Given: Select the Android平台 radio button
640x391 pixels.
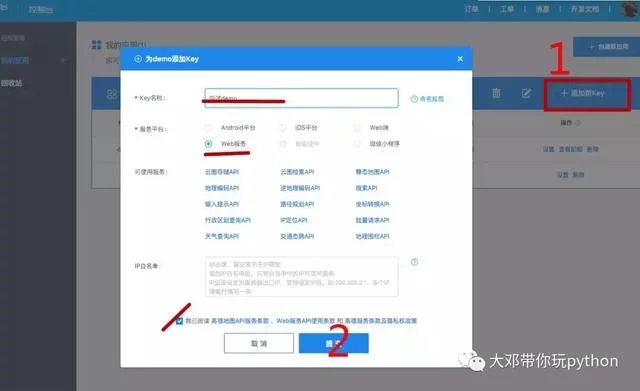Looking at the screenshot, I should pyautogui.click(x=209, y=128).
